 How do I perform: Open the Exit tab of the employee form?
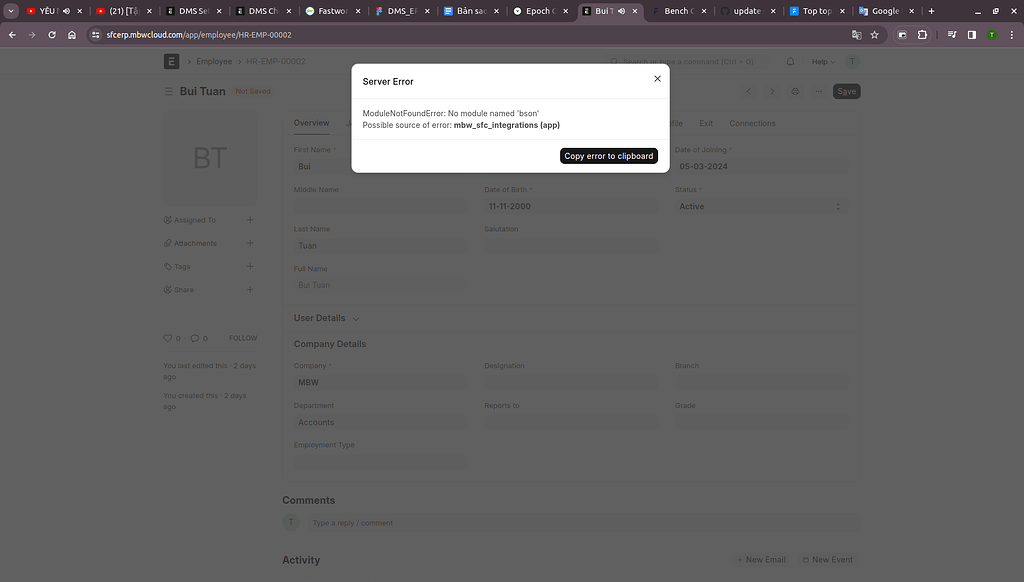[x=706, y=123]
